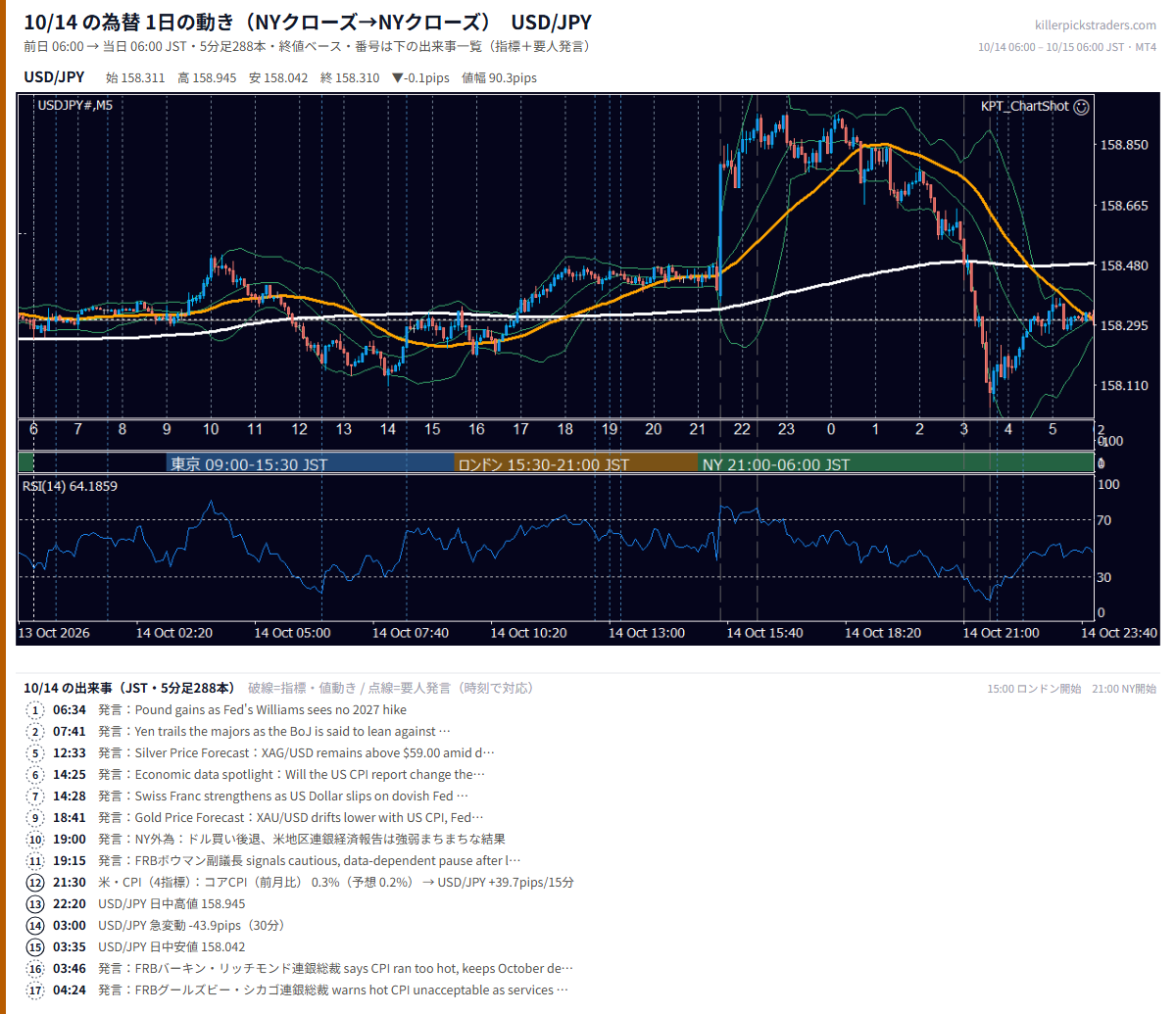Click circled number 2 event marker
This screenshot has height=1014, width=1176.
click(36, 732)
